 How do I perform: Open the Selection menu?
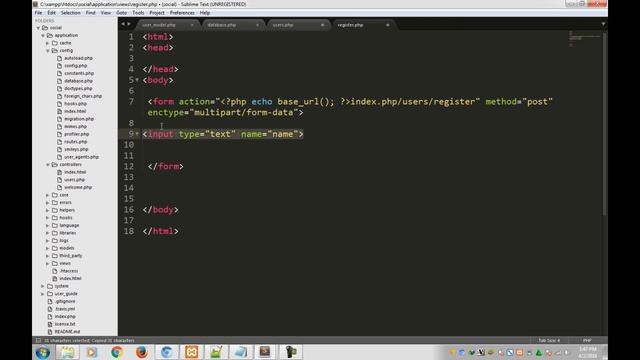point(71,13)
